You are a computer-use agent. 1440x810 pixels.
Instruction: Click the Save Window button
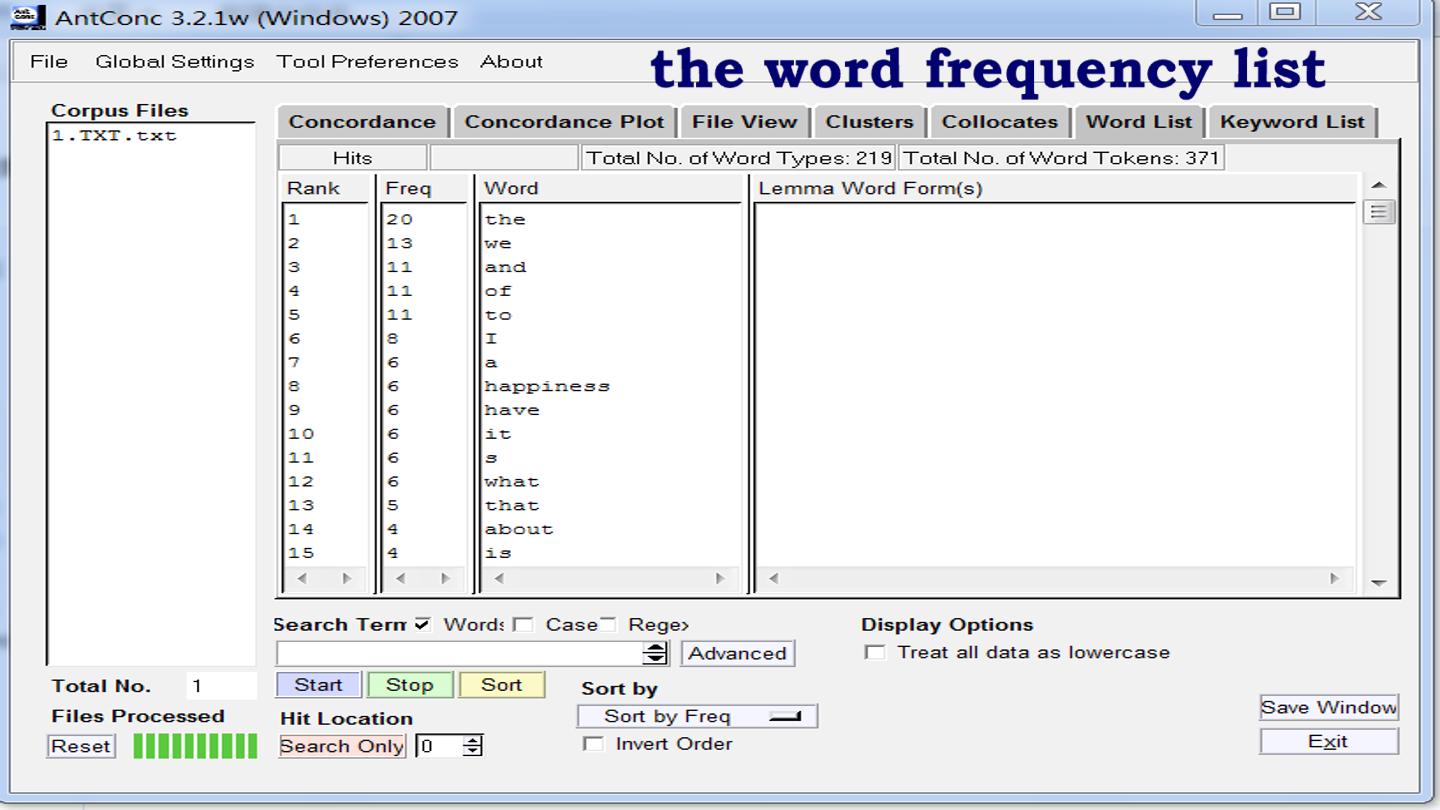pyautogui.click(x=1329, y=707)
